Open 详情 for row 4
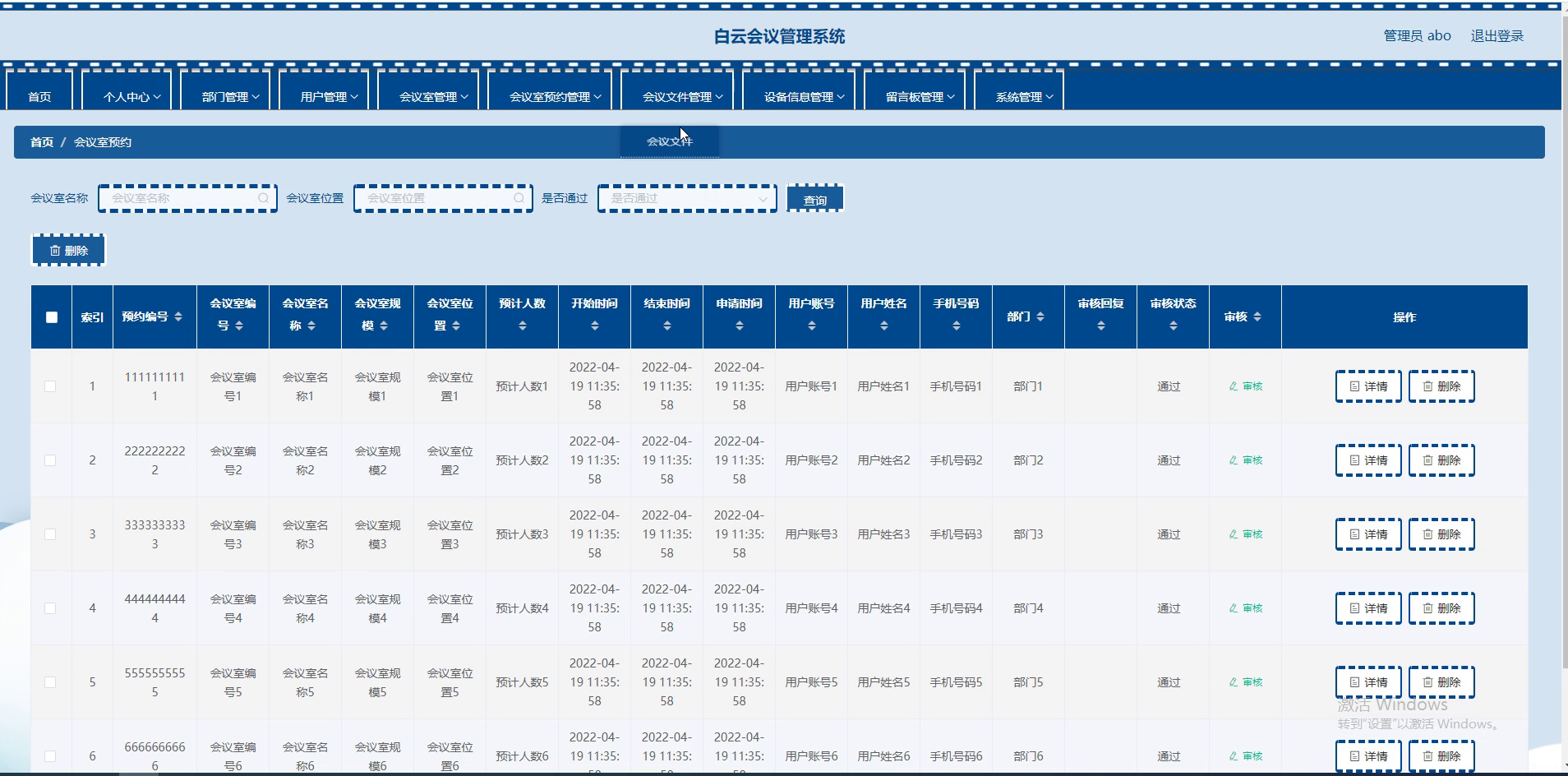 click(1368, 608)
